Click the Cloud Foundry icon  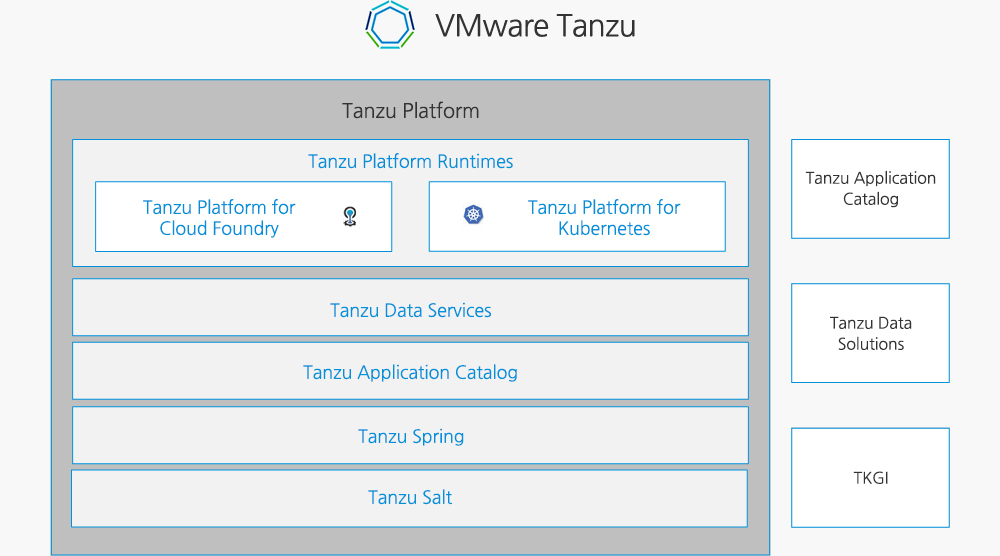[x=349, y=217]
